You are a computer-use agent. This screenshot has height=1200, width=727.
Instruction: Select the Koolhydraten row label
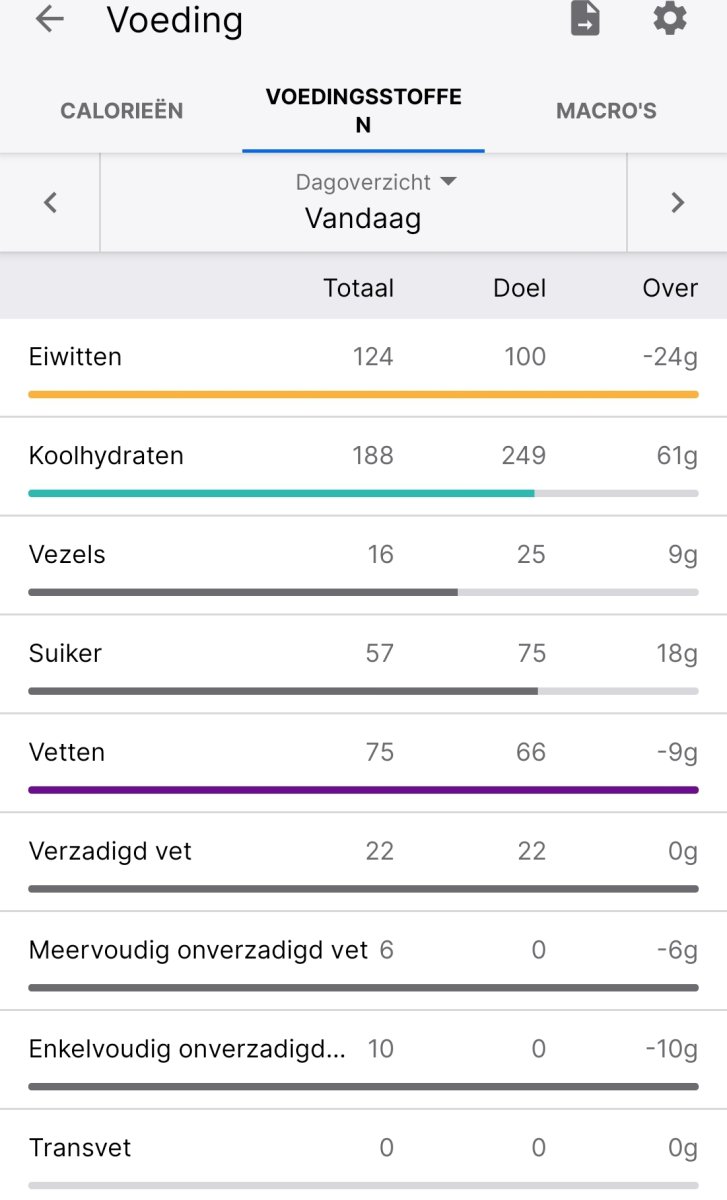106,456
